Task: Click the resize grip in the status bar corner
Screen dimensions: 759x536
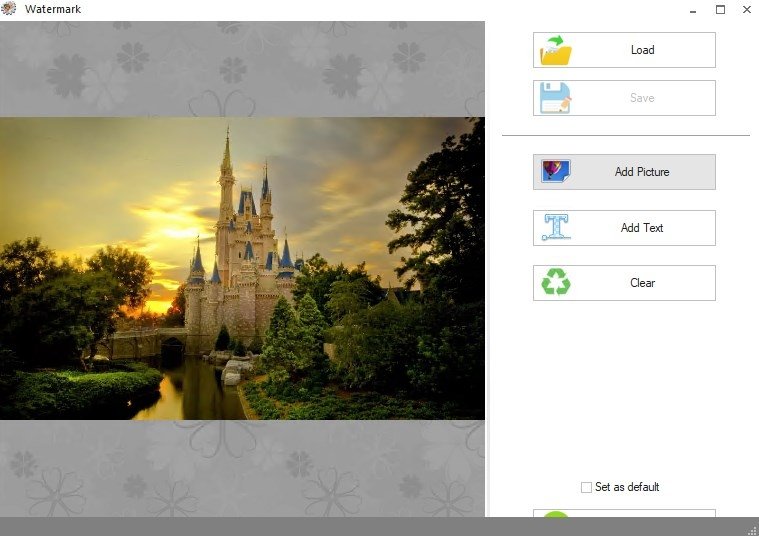Action: pos(752,530)
